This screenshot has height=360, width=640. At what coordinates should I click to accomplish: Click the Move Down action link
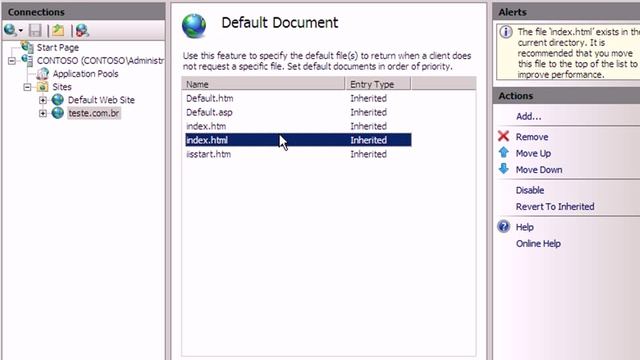click(x=539, y=169)
